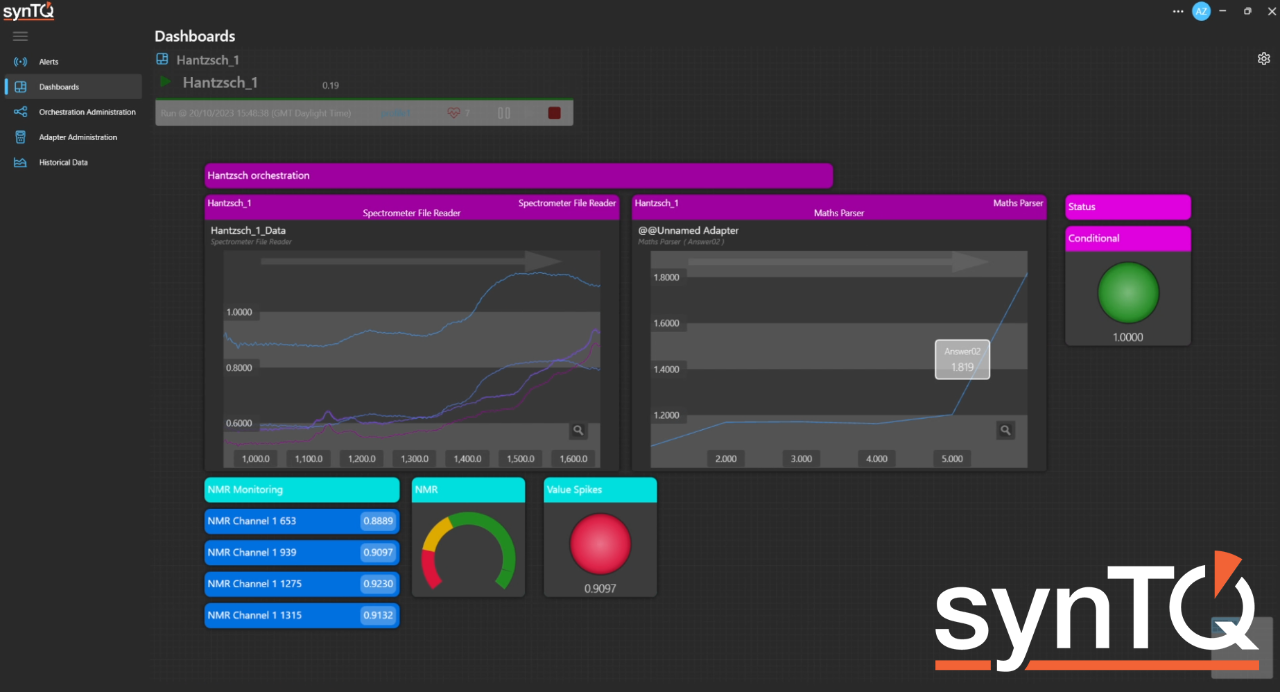Screen dimensions: 1280x692
Task: Open the profile1 link
Action: tap(396, 113)
